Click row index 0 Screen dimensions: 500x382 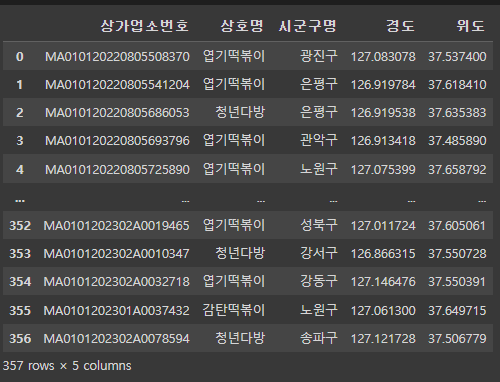tap(20, 56)
